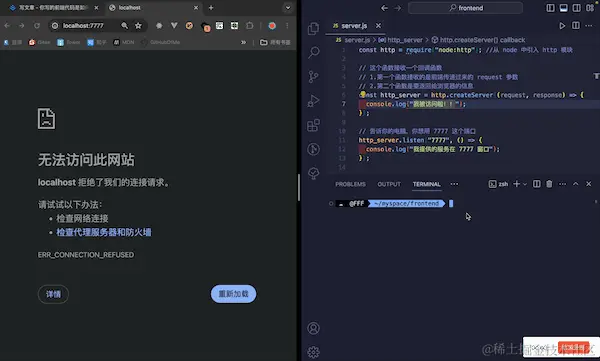The image size is (600, 361).
Task: Open the Chrome Extensions puzzle icon
Action: click(249, 26)
